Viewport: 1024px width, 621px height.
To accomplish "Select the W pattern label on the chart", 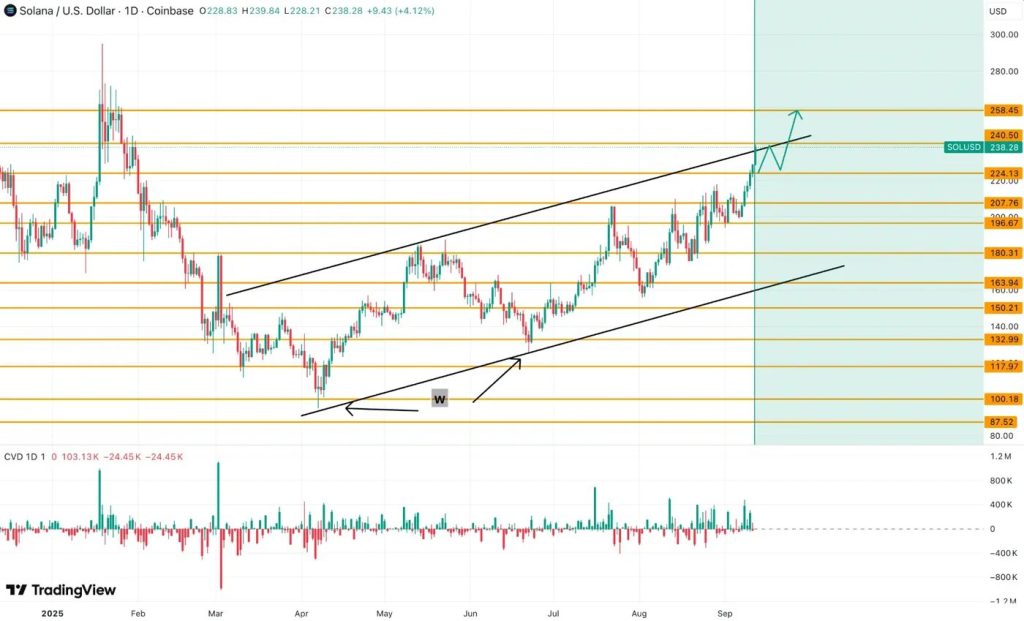I will [x=438, y=398].
